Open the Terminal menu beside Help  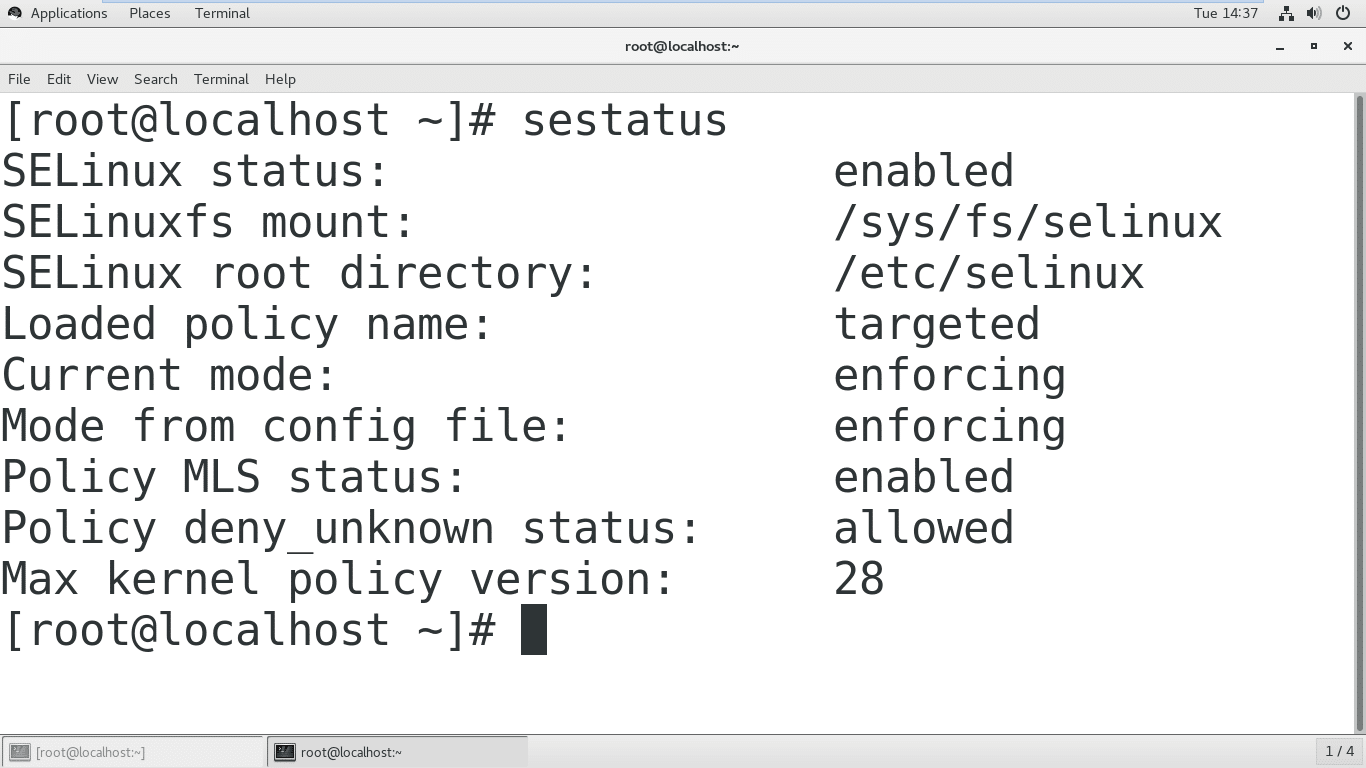221,79
